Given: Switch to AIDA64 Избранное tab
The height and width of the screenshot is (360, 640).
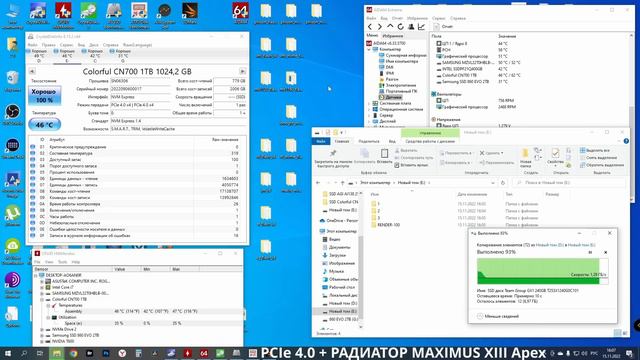Looking at the screenshot, I should (393, 36).
